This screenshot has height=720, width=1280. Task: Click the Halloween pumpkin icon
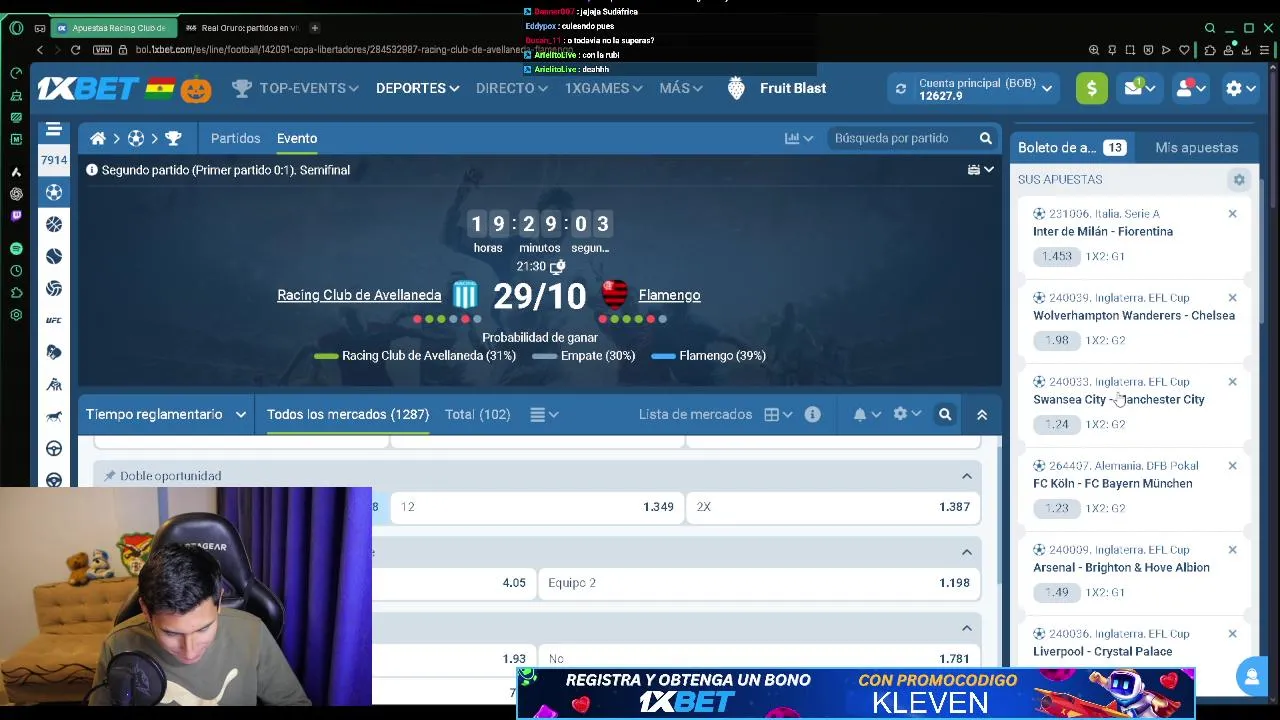[x=196, y=89]
